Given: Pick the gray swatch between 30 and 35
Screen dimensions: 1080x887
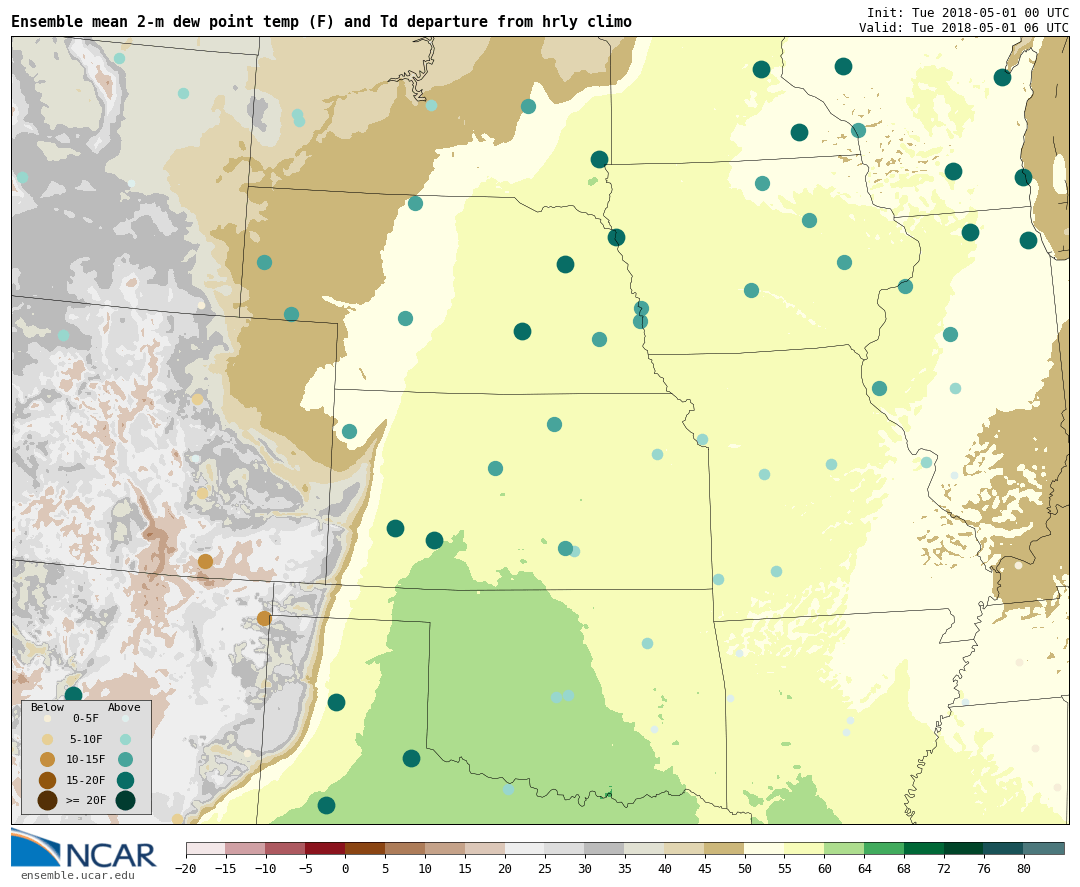Looking at the screenshot, I should pyautogui.click(x=605, y=848).
